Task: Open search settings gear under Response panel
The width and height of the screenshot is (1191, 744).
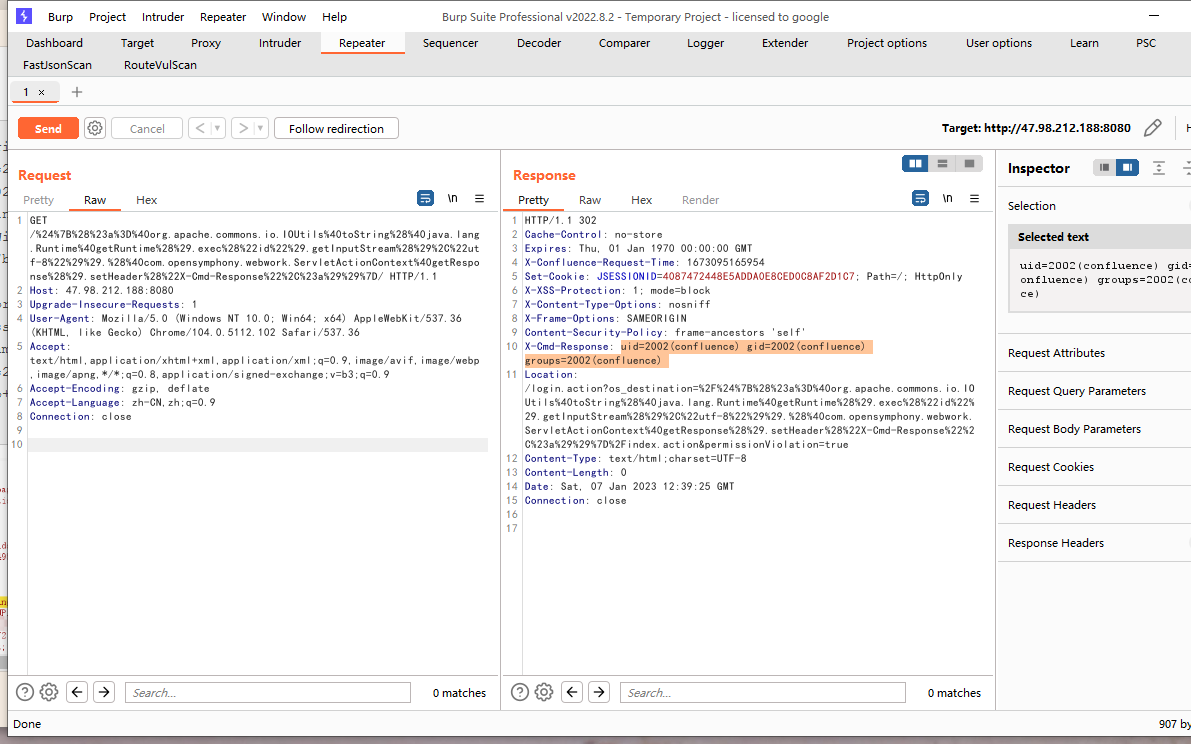Action: pyautogui.click(x=544, y=692)
